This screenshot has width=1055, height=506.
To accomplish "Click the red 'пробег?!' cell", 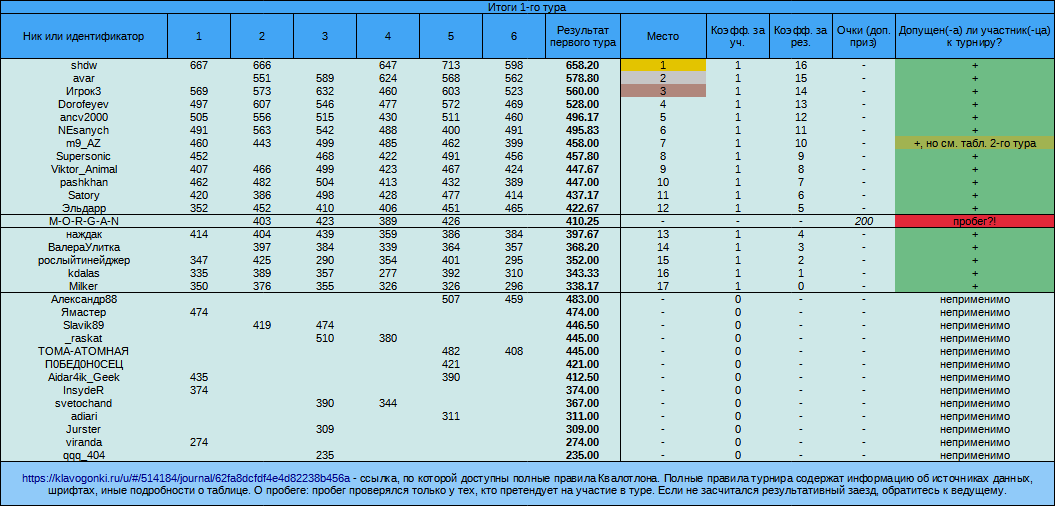I will coord(974,221).
